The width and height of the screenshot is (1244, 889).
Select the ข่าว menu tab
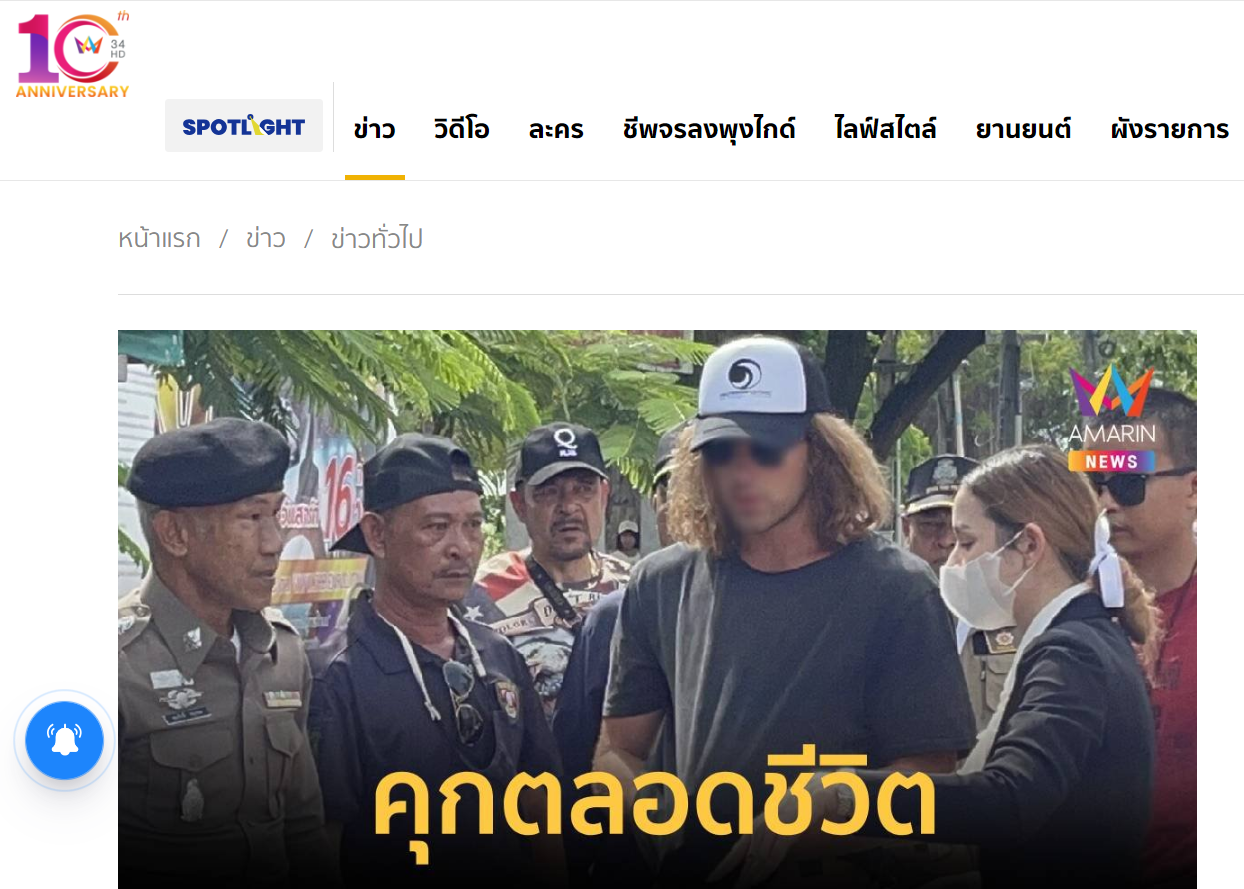point(374,129)
